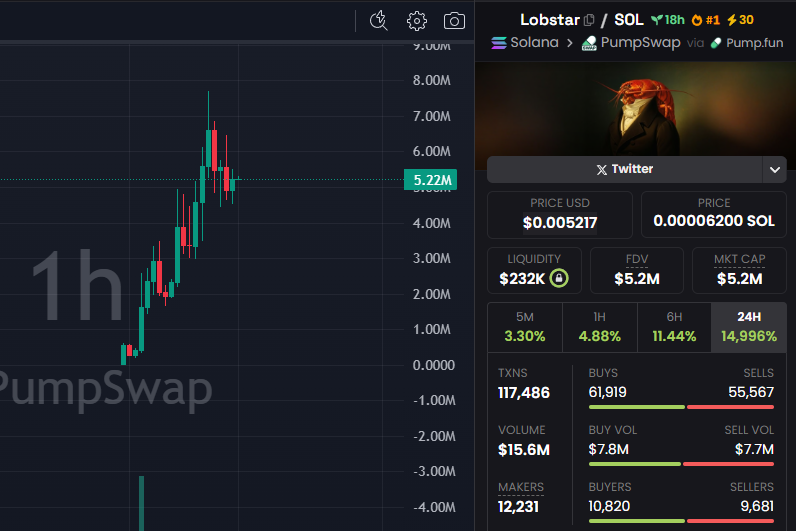Click the Pump.fun pill logo
The width and height of the screenshot is (796, 531).
point(716,43)
